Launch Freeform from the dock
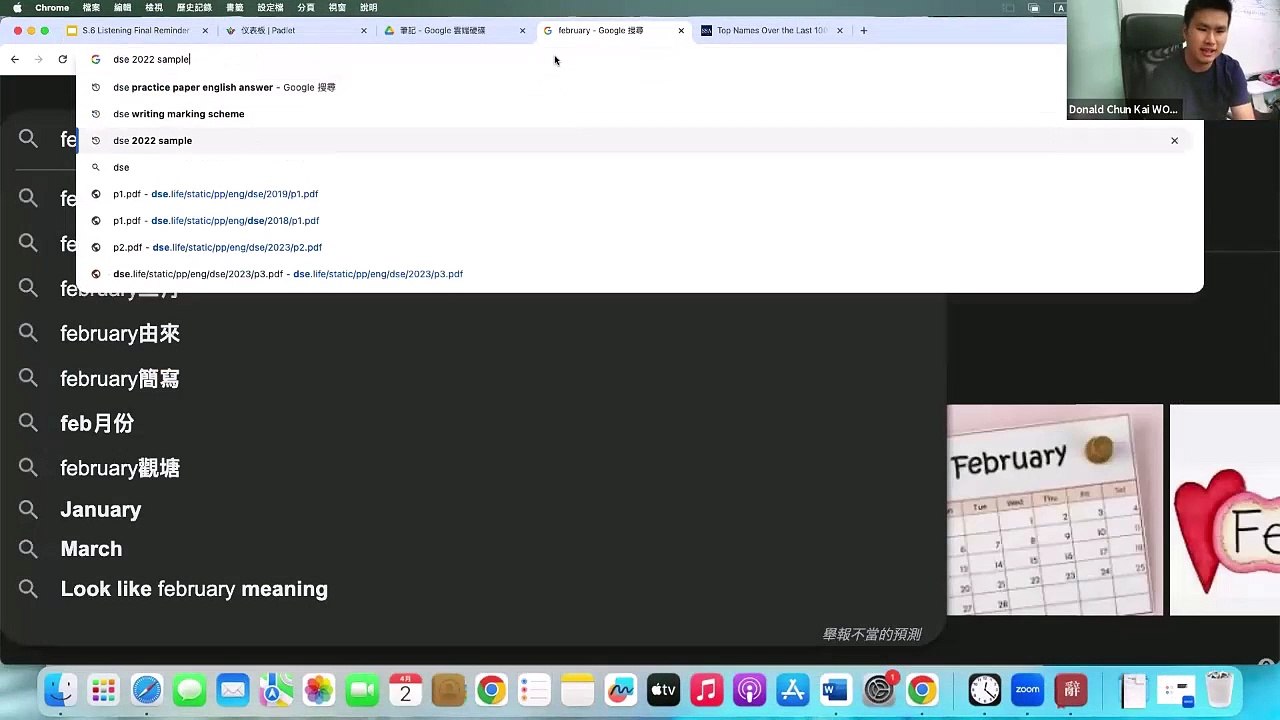This screenshot has width=1280, height=720. [620, 690]
